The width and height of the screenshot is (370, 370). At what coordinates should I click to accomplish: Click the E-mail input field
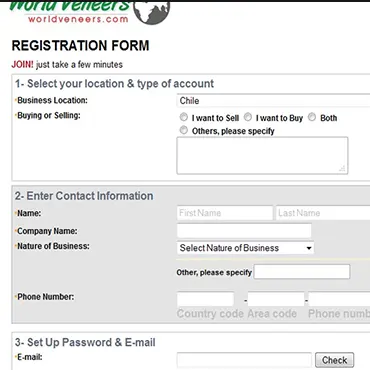coord(244,360)
